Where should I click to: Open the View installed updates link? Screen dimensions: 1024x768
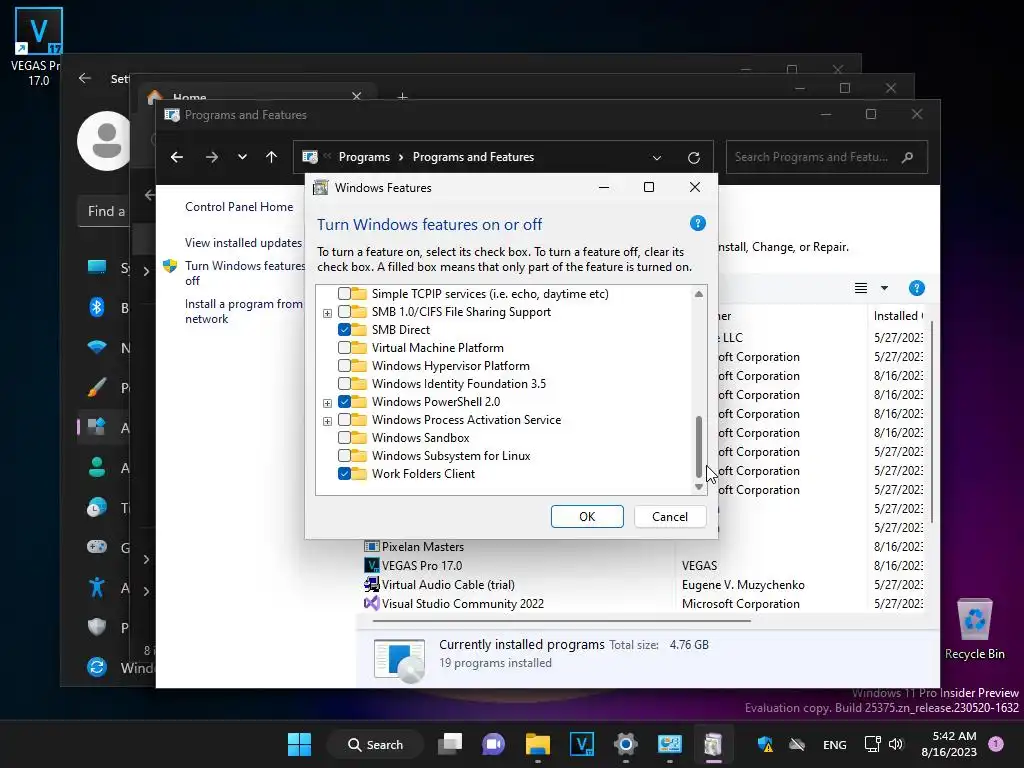pos(243,242)
